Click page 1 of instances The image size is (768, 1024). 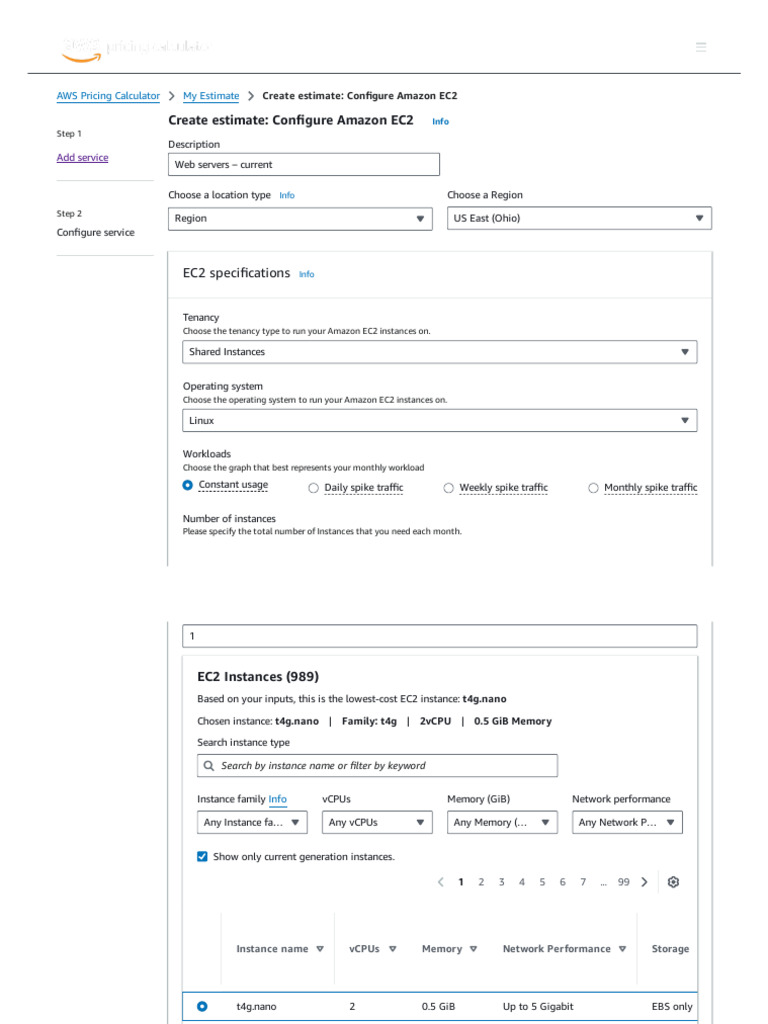coord(461,882)
